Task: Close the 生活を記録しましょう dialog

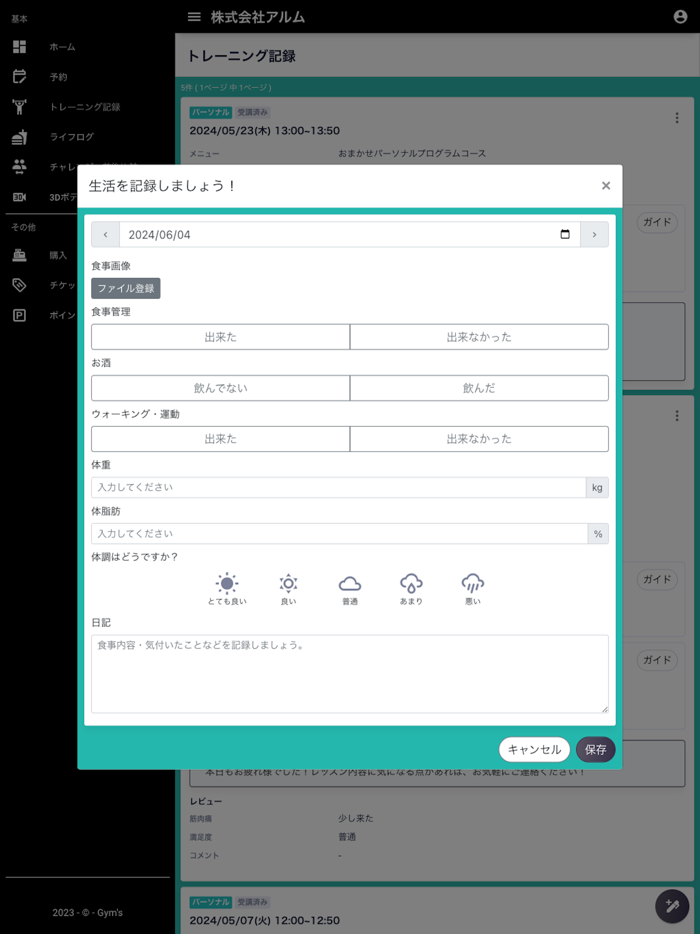Action: pos(606,185)
